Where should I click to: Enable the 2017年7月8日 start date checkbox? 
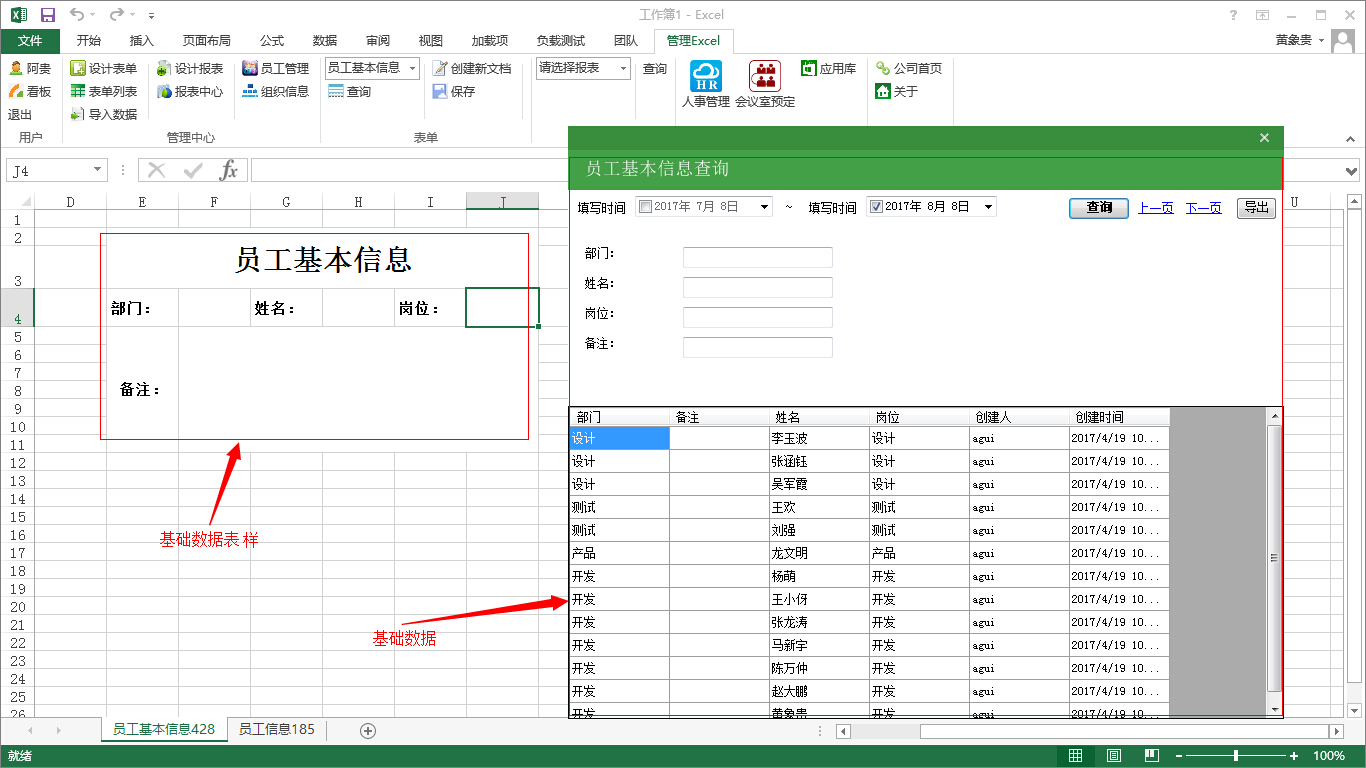tap(645, 207)
